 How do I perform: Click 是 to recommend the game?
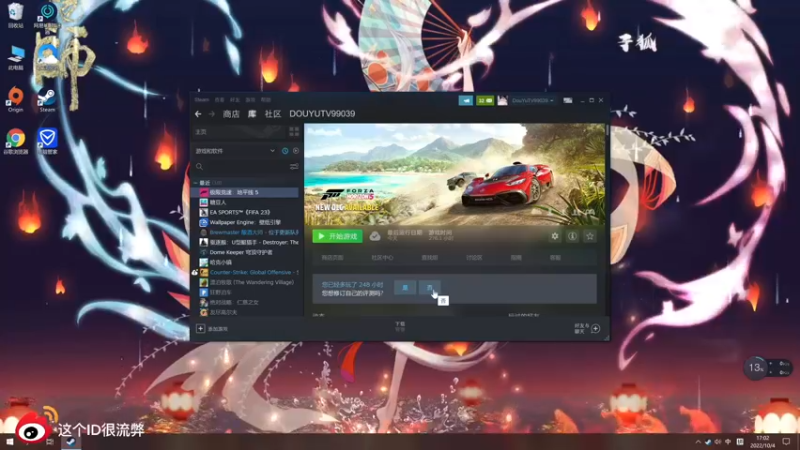(x=405, y=288)
